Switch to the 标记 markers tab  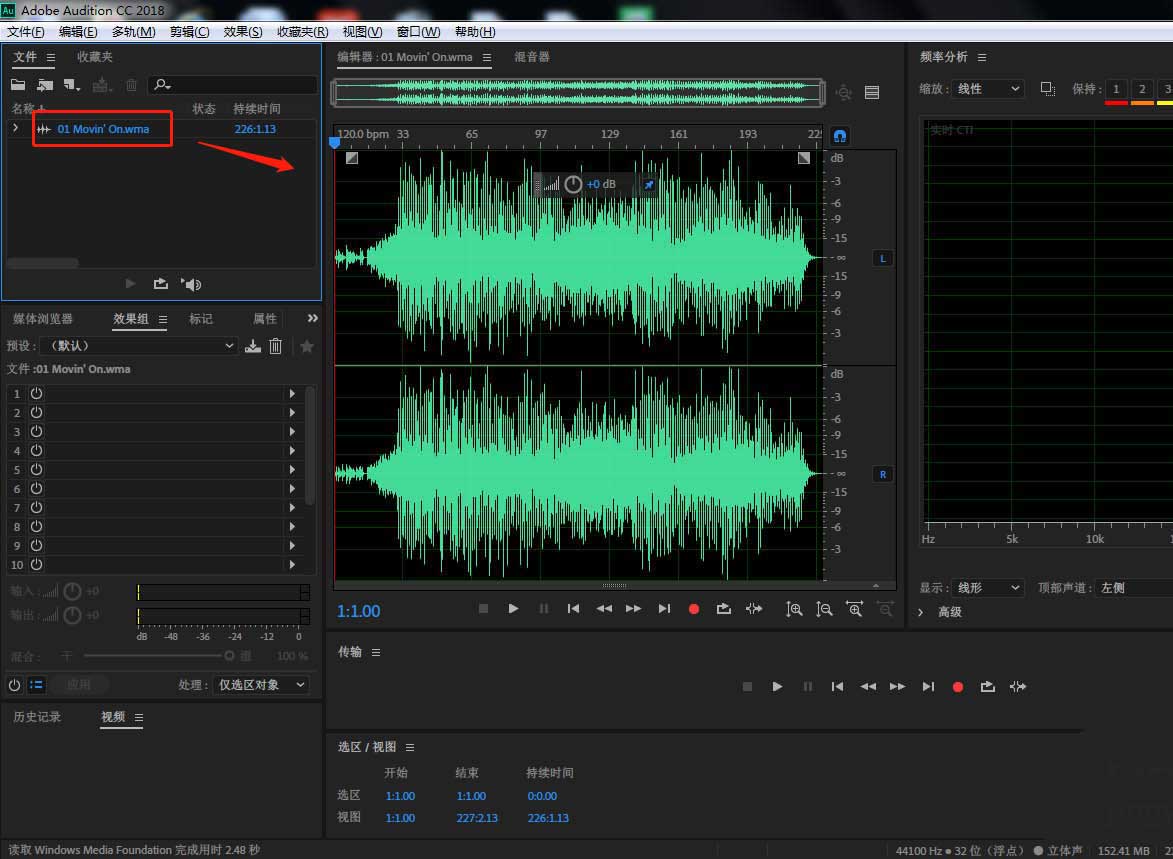click(201, 319)
